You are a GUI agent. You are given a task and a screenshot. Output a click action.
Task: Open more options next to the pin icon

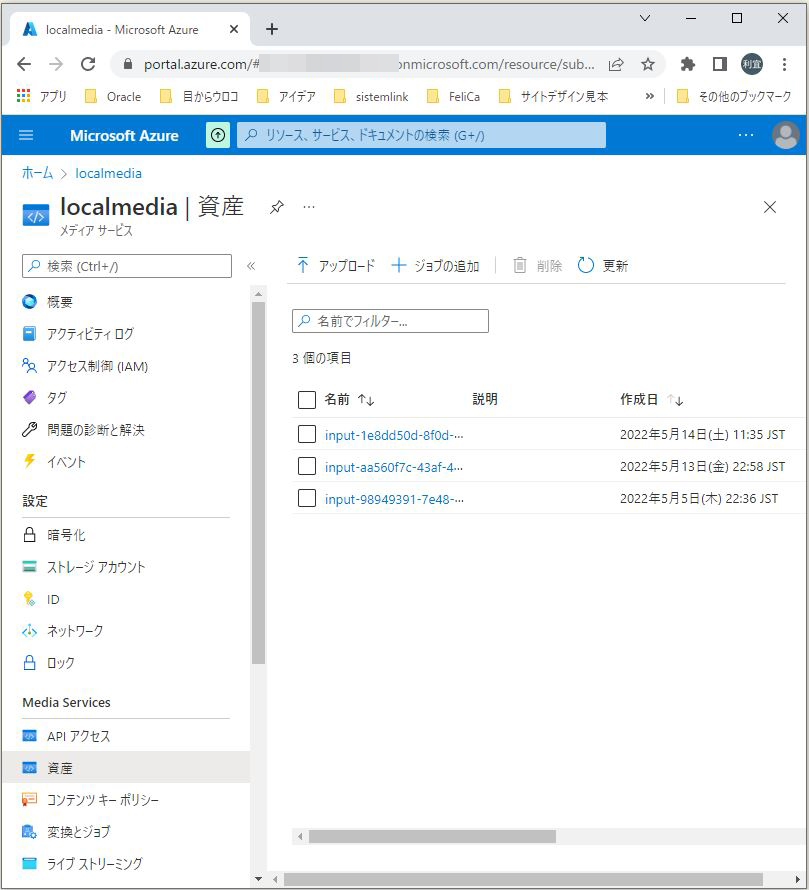click(x=309, y=207)
